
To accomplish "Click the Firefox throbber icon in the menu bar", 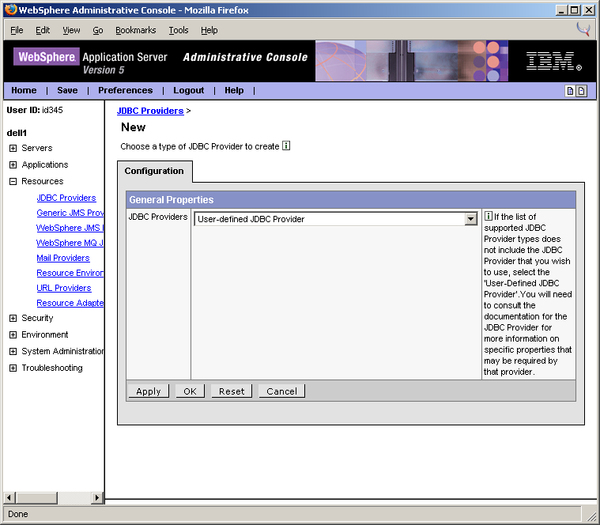I will 583,29.
